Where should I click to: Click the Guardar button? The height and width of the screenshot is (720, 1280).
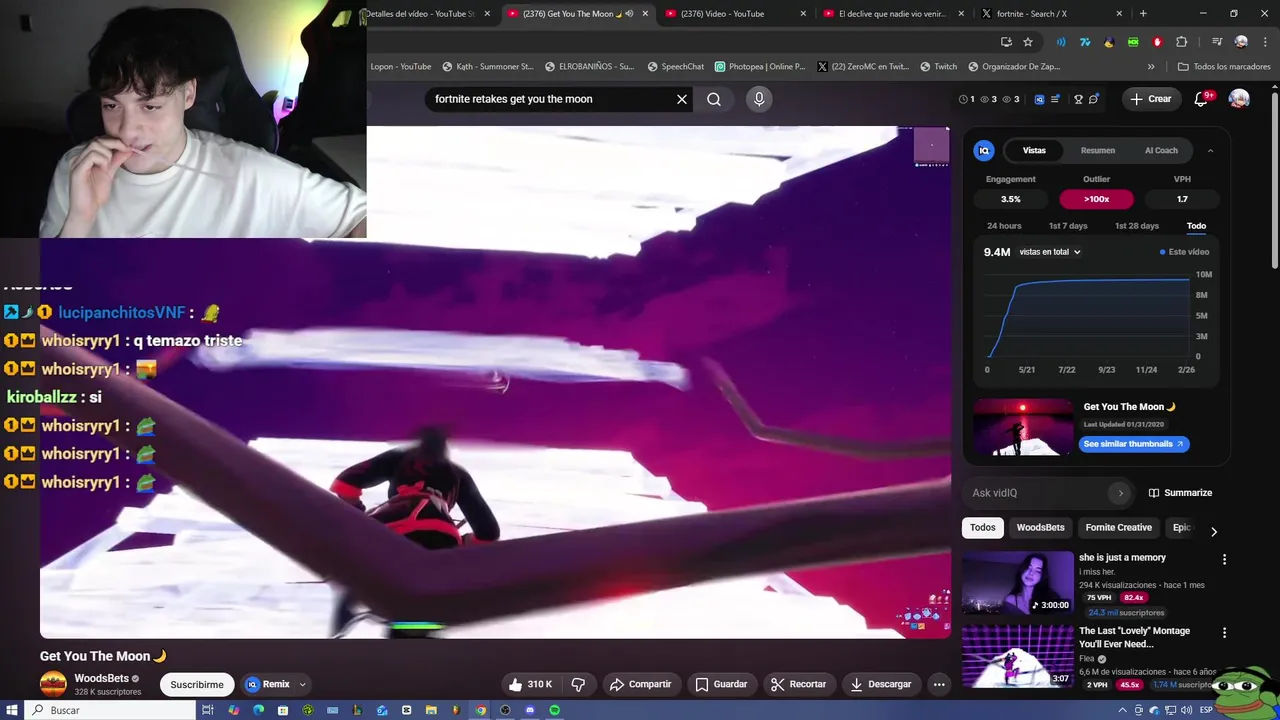[721, 684]
